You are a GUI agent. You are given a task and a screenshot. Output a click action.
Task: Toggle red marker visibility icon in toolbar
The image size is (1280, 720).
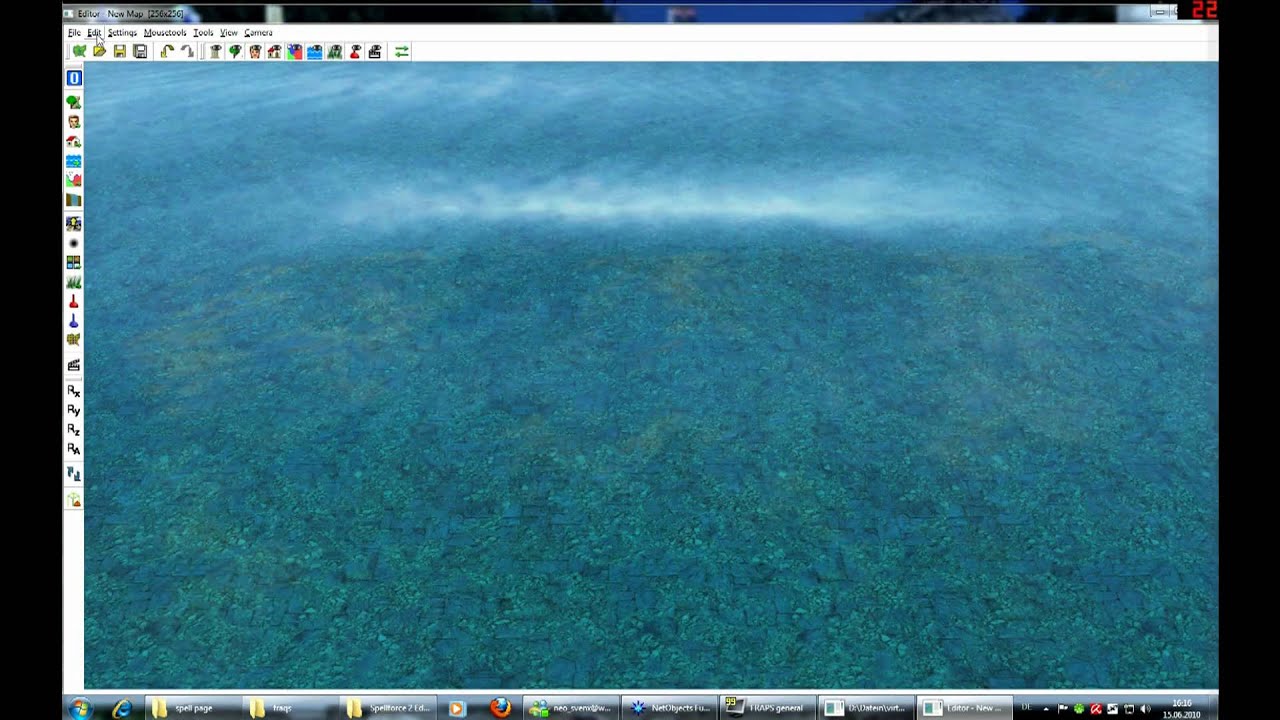click(x=355, y=51)
